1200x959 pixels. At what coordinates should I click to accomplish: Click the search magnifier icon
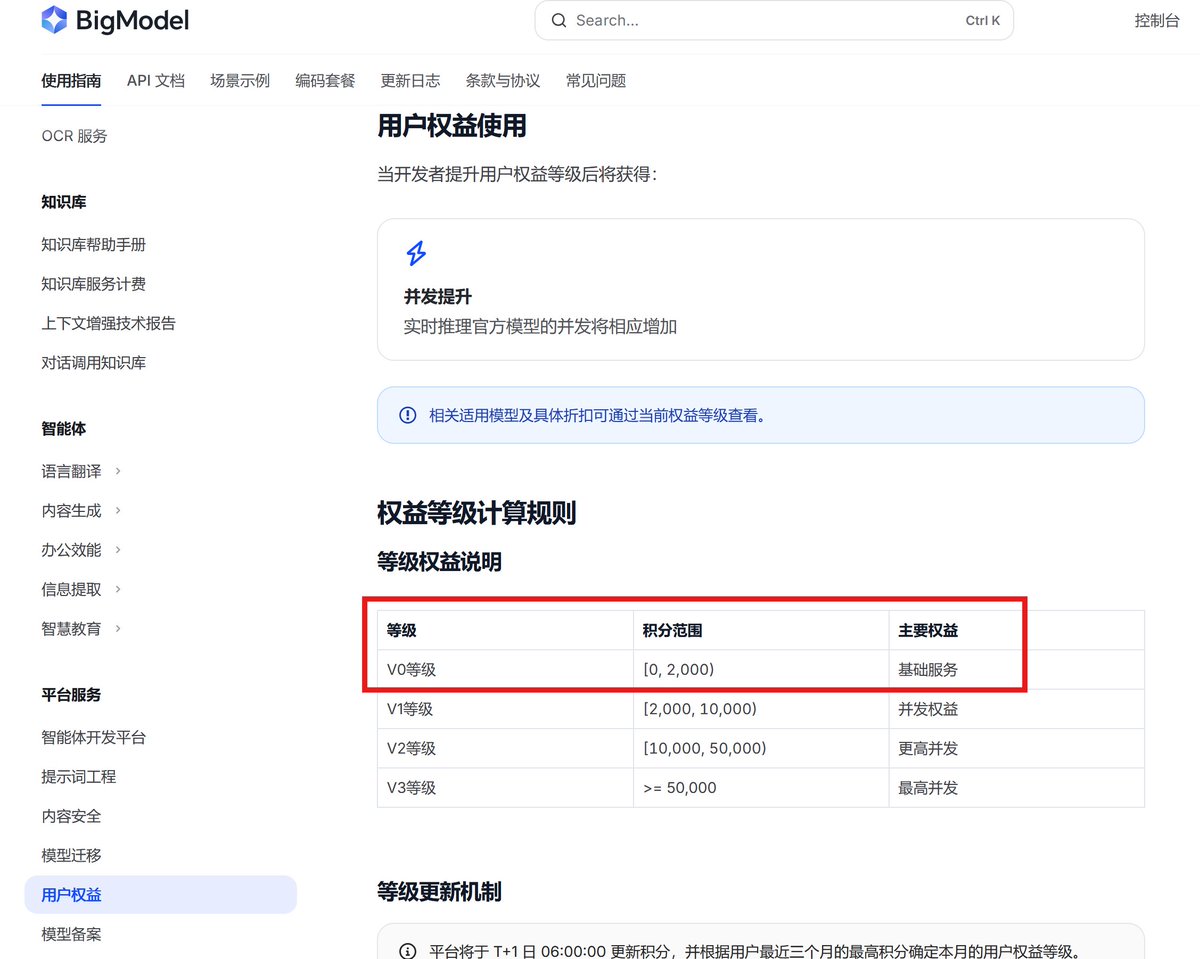coord(559,20)
